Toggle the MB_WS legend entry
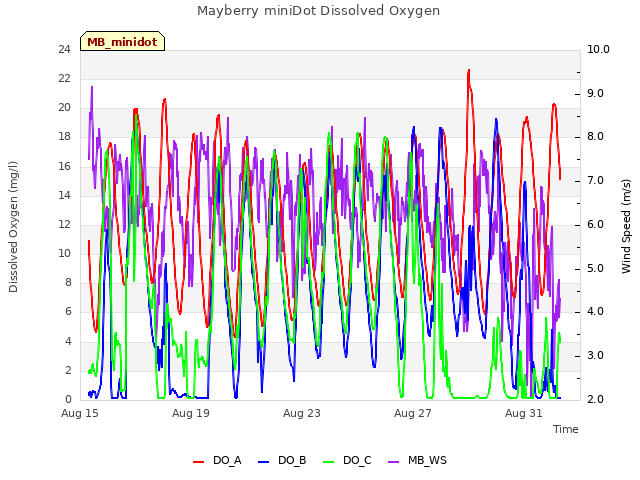 417,460
